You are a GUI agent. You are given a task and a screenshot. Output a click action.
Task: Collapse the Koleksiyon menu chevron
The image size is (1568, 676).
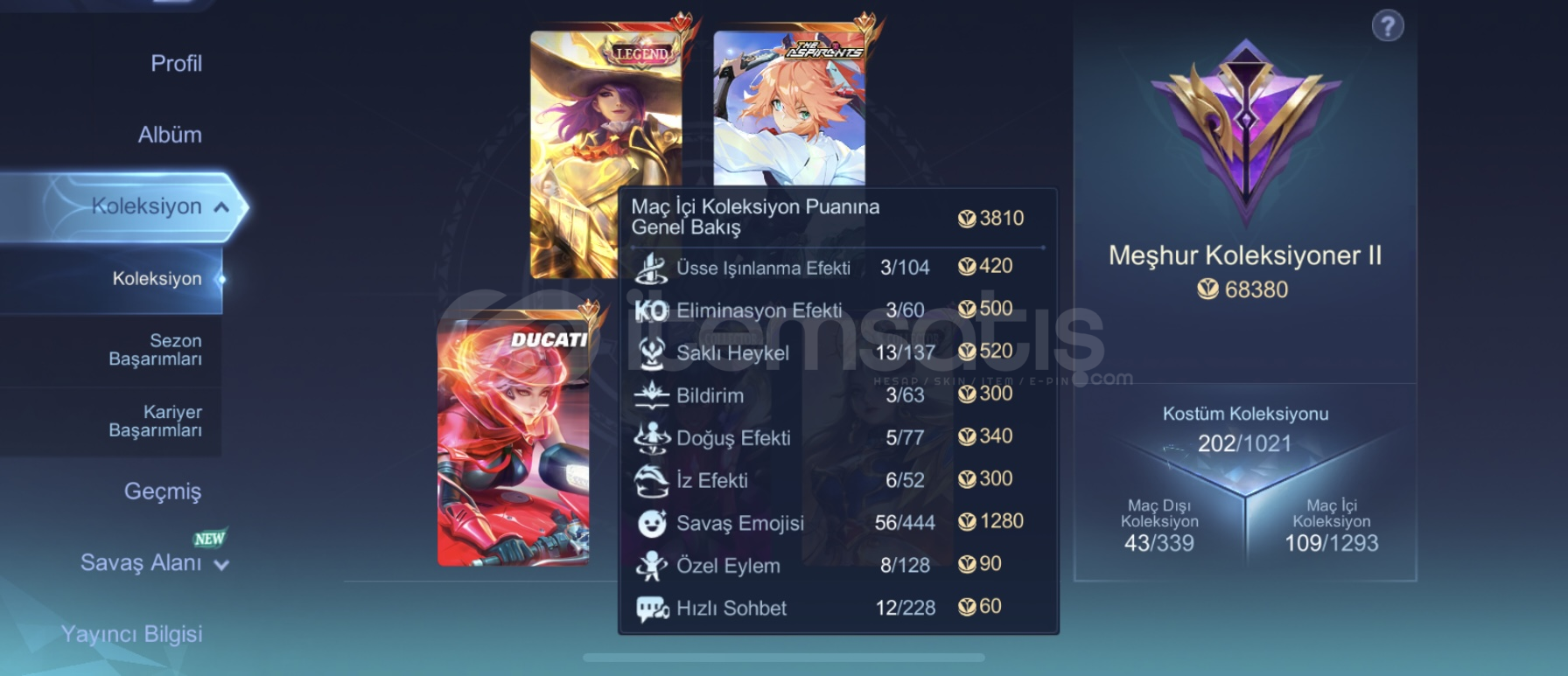point(221,207)
